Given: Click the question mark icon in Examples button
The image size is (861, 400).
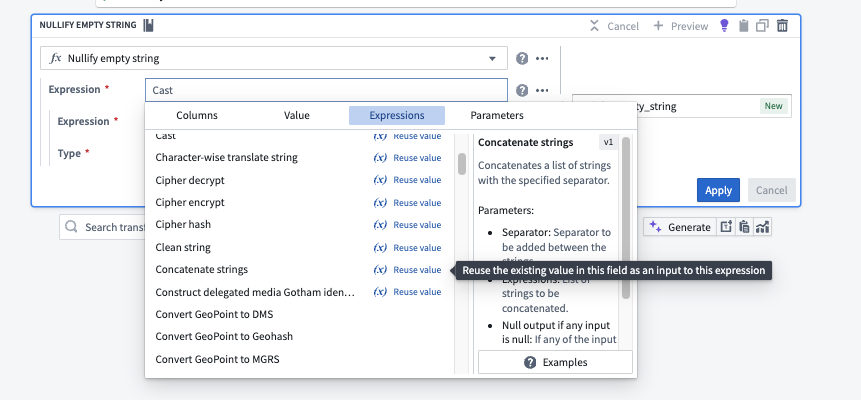Looking at the screenshot, I should [x=530, y=362].
